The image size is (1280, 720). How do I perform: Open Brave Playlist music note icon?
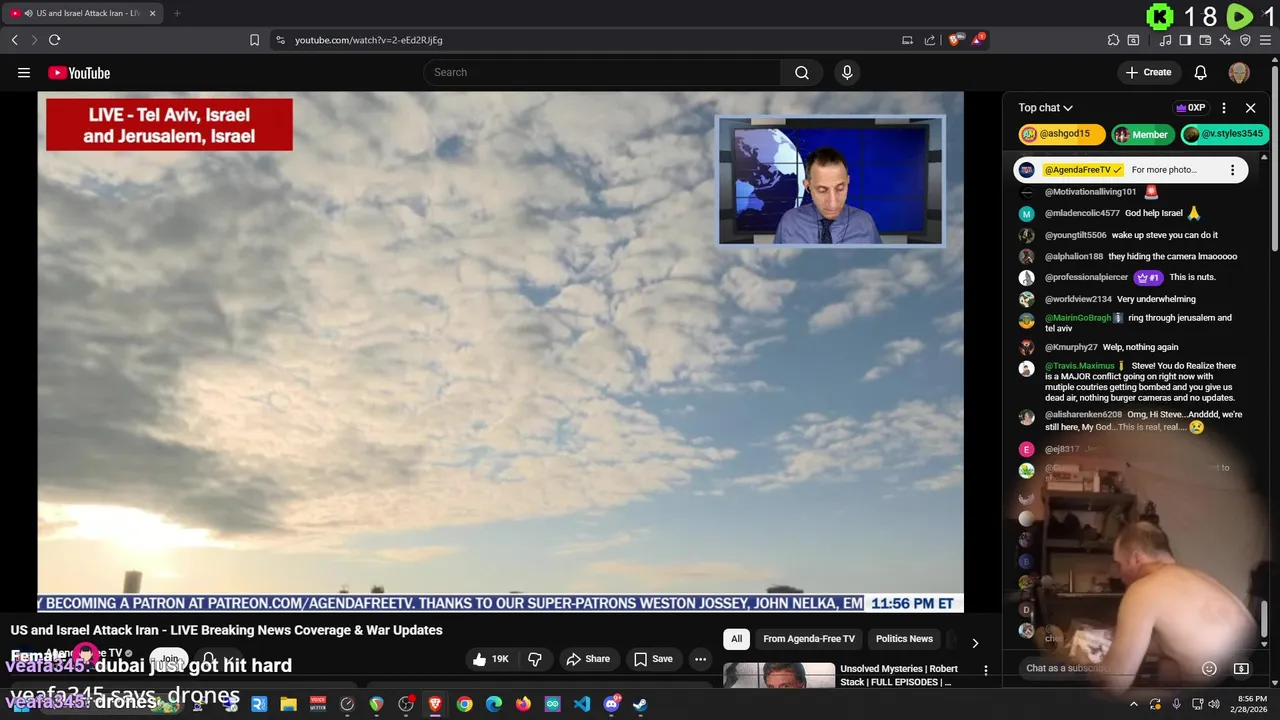[x=1166, y=40]
